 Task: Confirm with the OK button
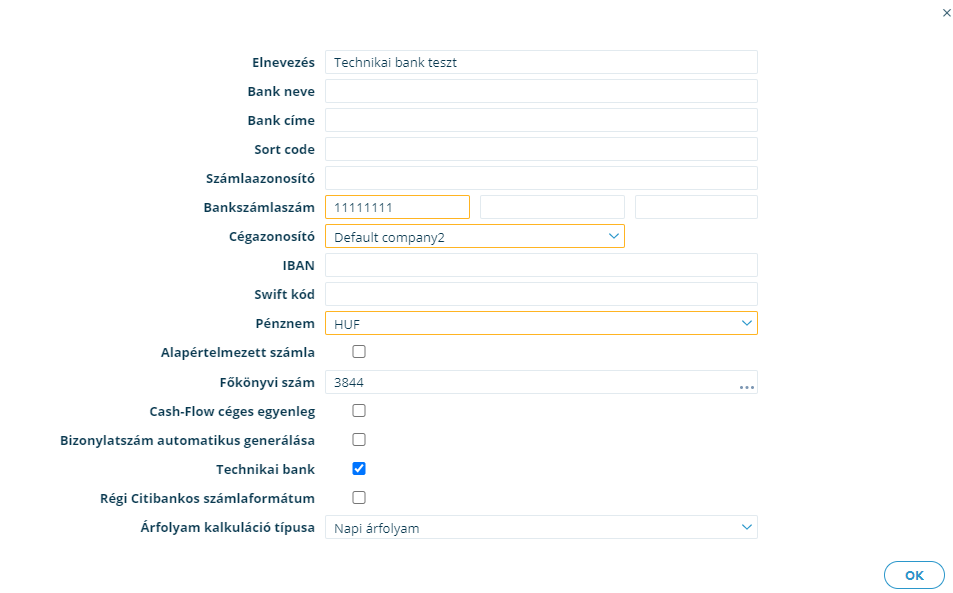tap(914, 575)
